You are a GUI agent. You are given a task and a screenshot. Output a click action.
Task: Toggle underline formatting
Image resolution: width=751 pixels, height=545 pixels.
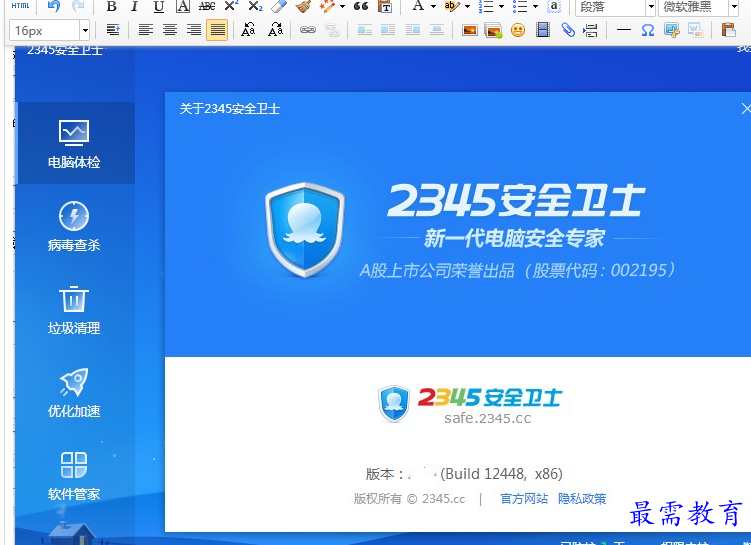tap(159, 6)
